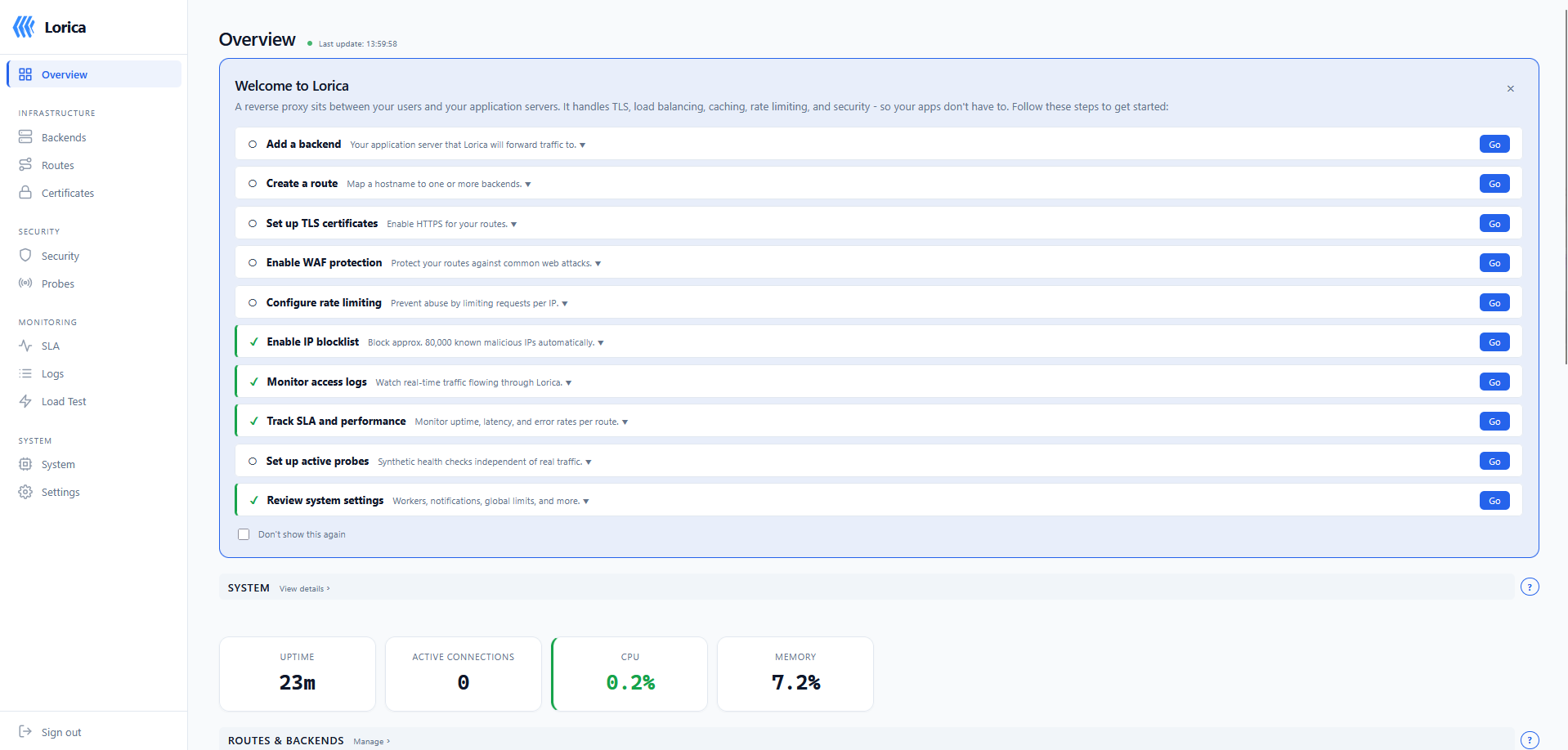Click the circle marker for Create a route
The image size is (1568, 750).
click(x=253, y=184)
